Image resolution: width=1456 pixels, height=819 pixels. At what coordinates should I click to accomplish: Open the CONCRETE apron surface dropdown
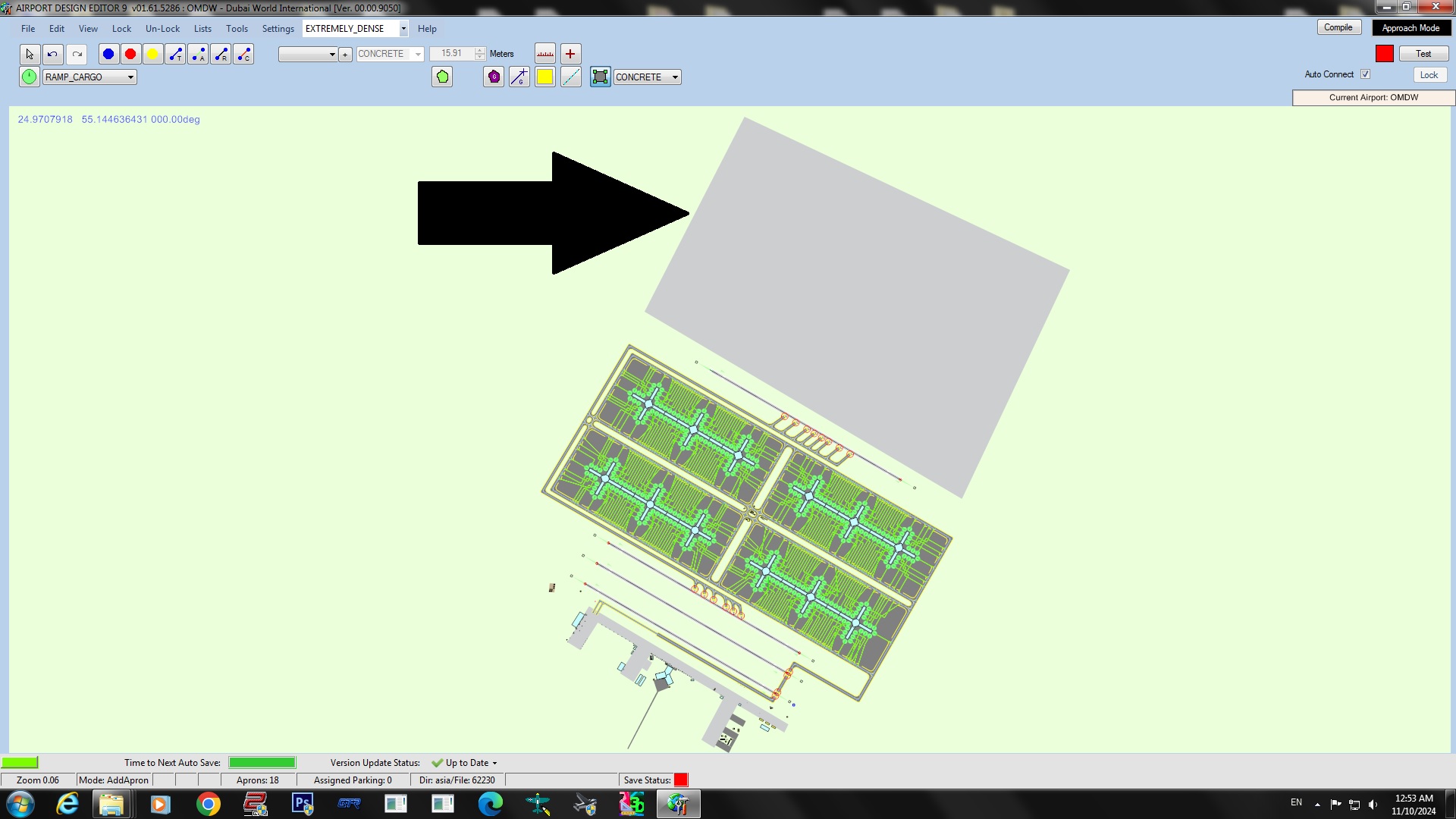point(675,77)
